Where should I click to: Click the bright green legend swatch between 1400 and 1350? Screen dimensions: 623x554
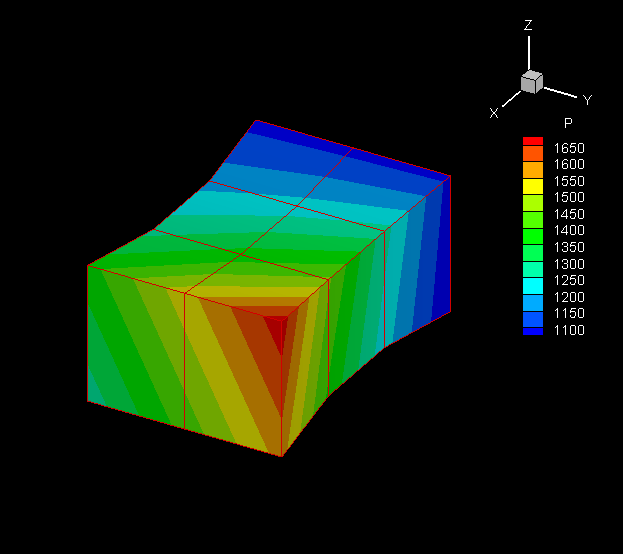[533, 236]
